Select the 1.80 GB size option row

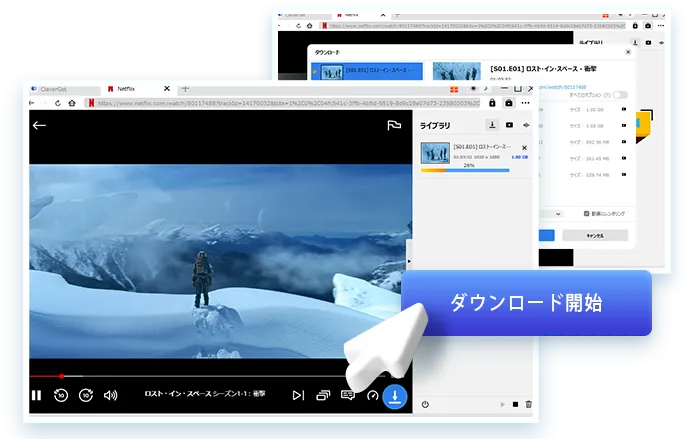tap(584, 109)
